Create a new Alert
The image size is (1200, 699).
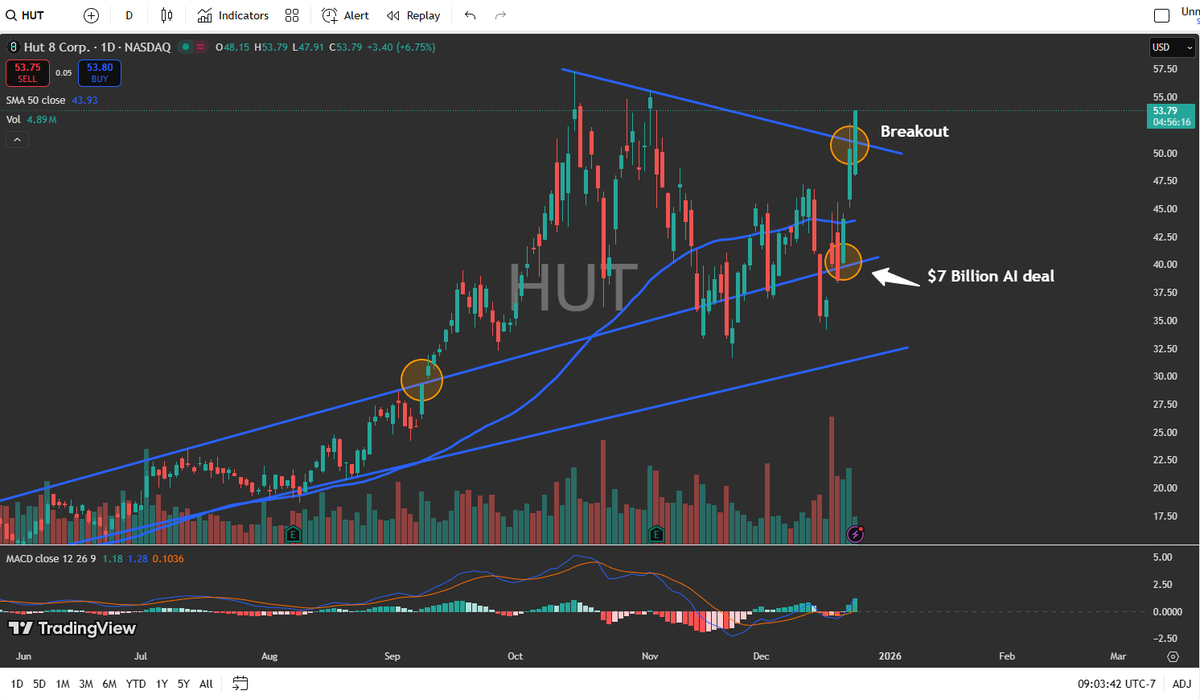click(x=345, y=15)
